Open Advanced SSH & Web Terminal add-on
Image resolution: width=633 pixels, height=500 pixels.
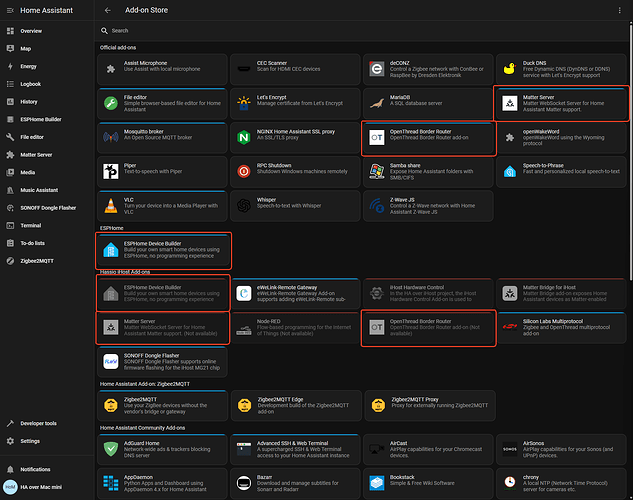point(295,450)
